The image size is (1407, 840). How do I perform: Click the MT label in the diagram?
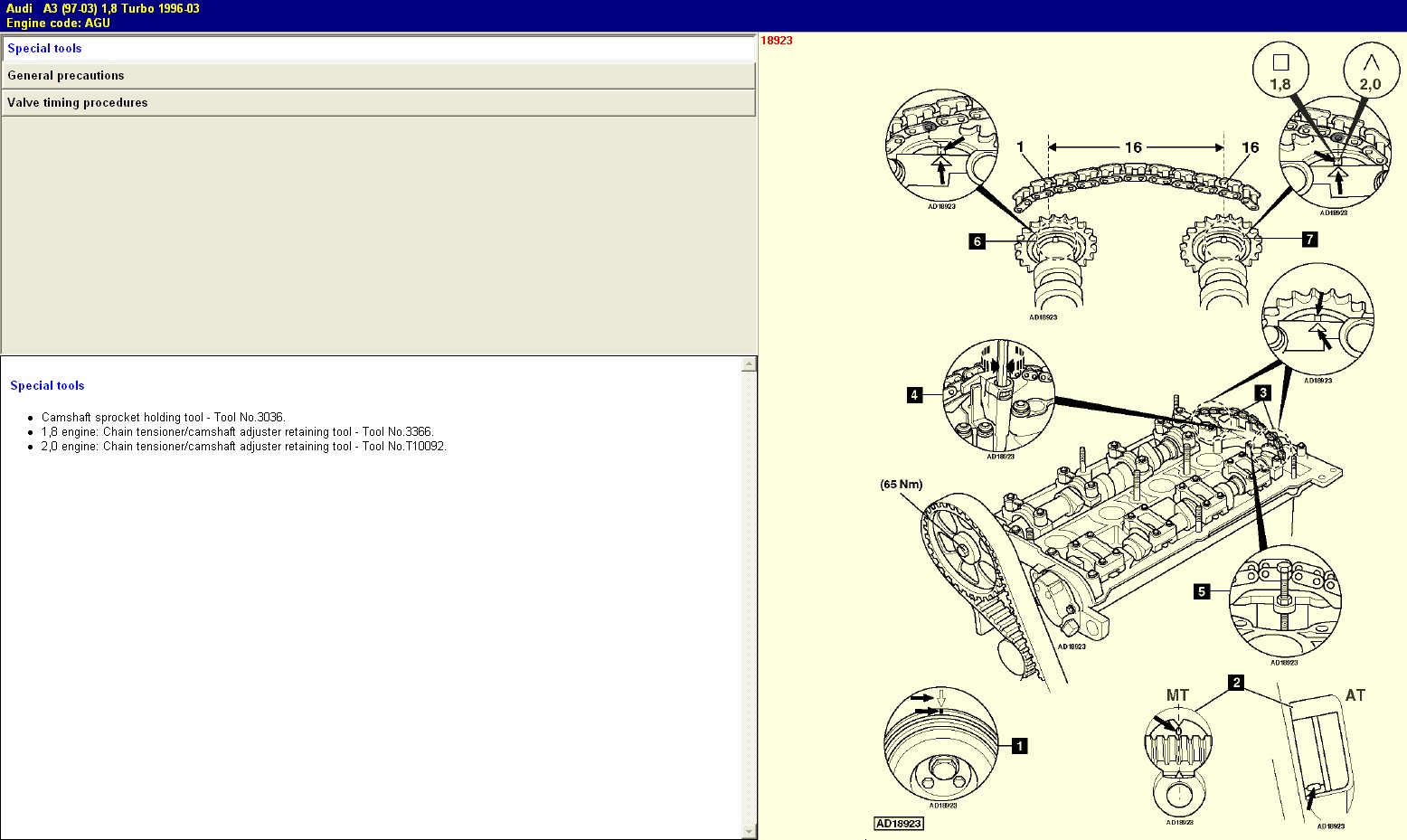[1177, 695]
